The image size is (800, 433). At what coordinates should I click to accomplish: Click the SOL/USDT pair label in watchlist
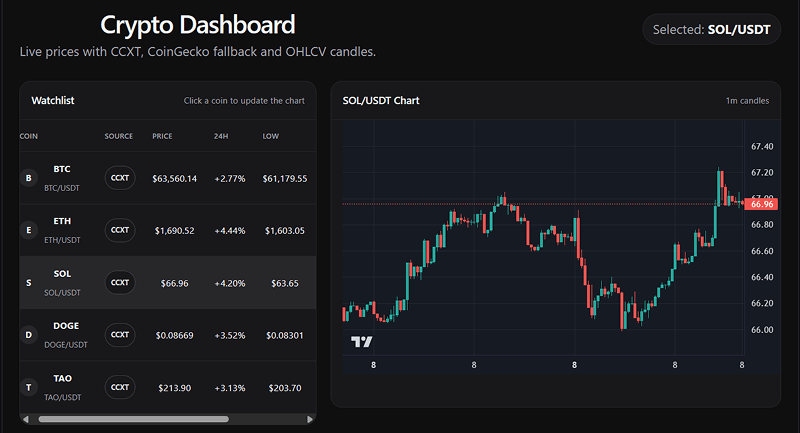(x=62, y=293)
